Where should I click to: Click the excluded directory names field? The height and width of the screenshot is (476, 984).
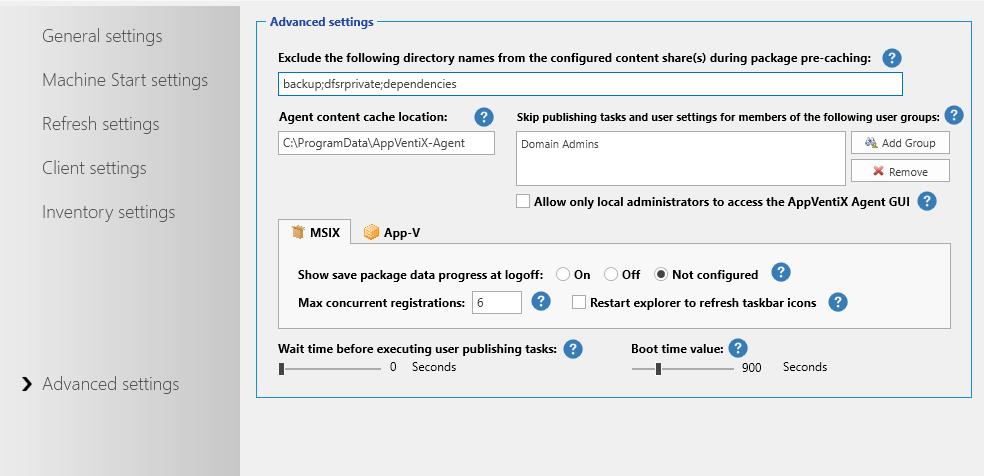click(590, 83)
